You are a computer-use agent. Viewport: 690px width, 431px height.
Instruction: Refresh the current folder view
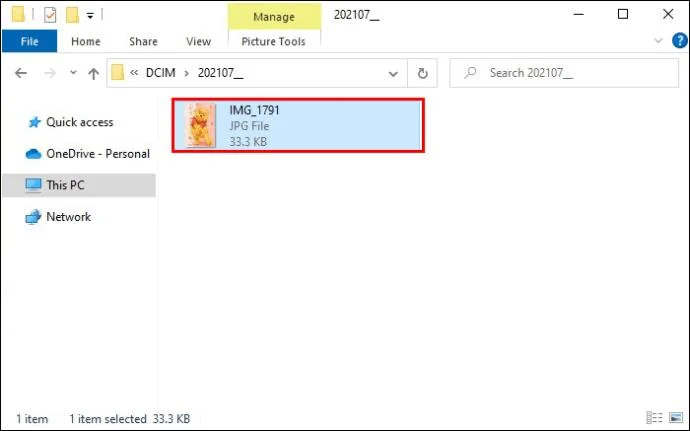point(422,73)
